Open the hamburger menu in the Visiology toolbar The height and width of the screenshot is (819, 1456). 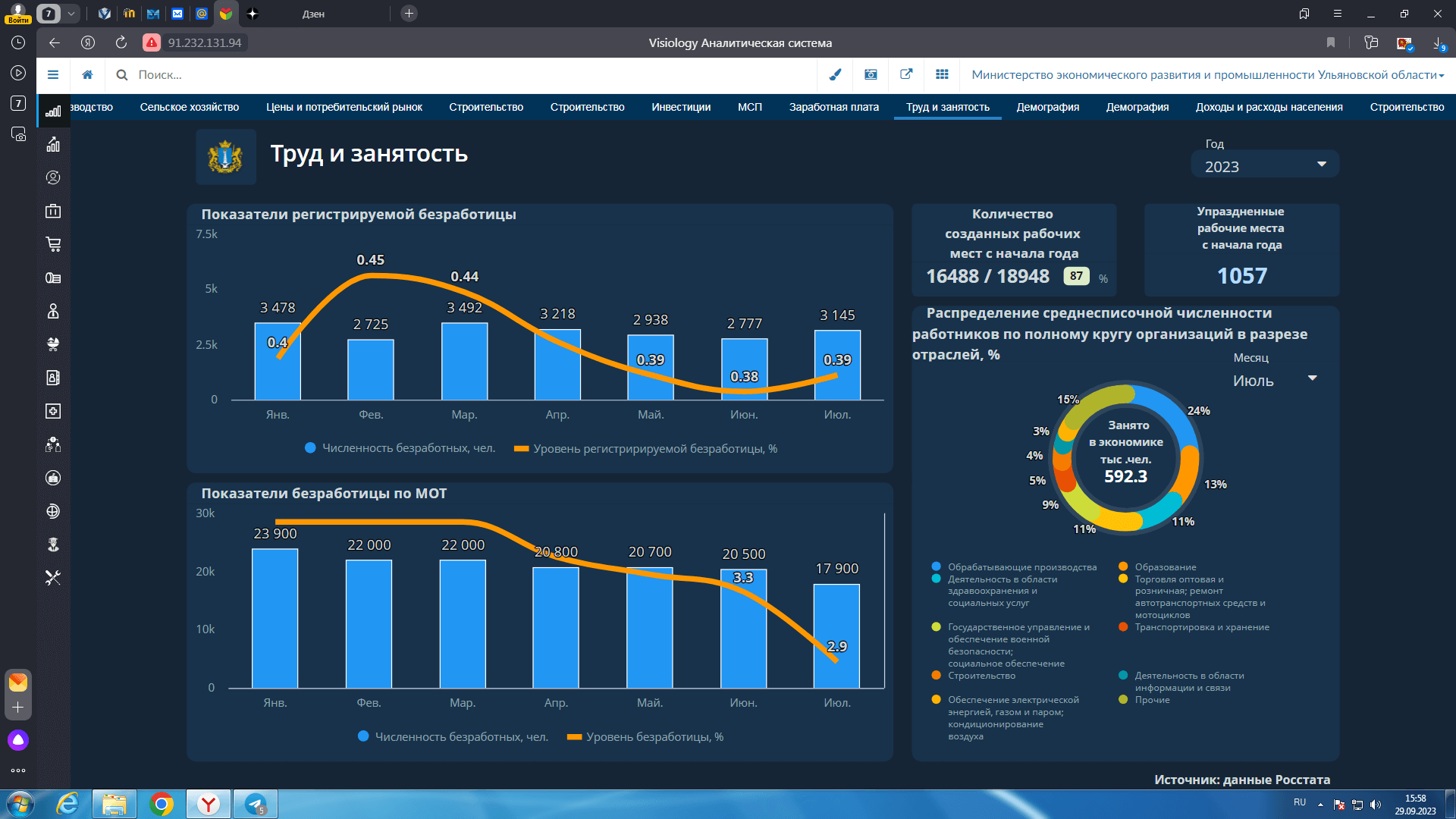point(53,74)
